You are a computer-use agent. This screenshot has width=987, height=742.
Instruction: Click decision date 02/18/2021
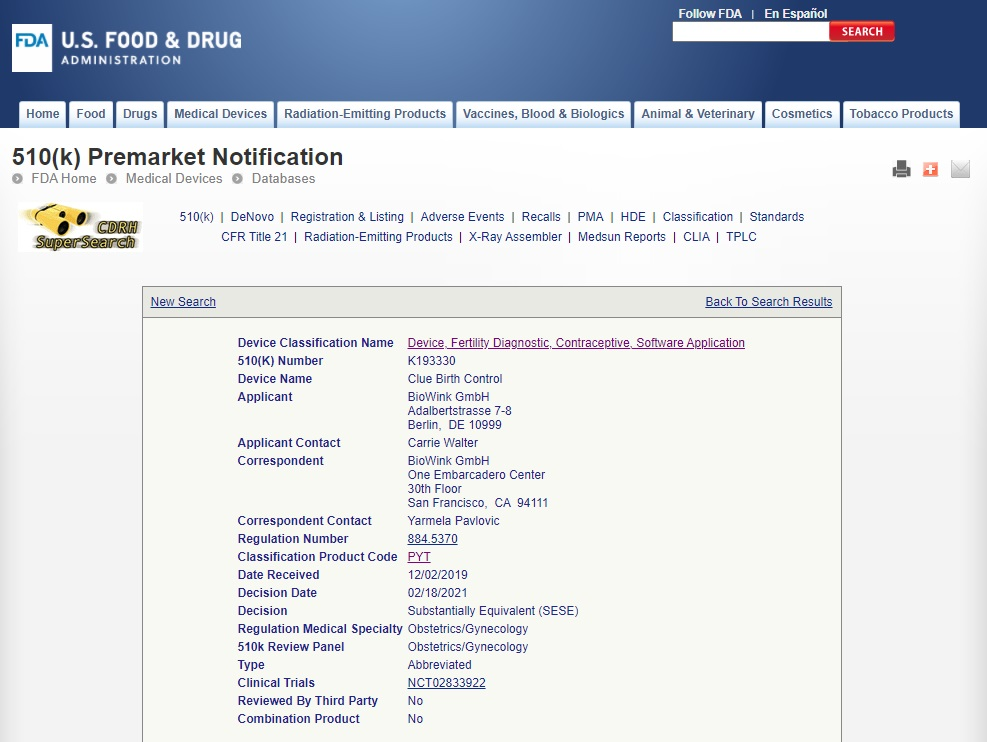point(437,593)
